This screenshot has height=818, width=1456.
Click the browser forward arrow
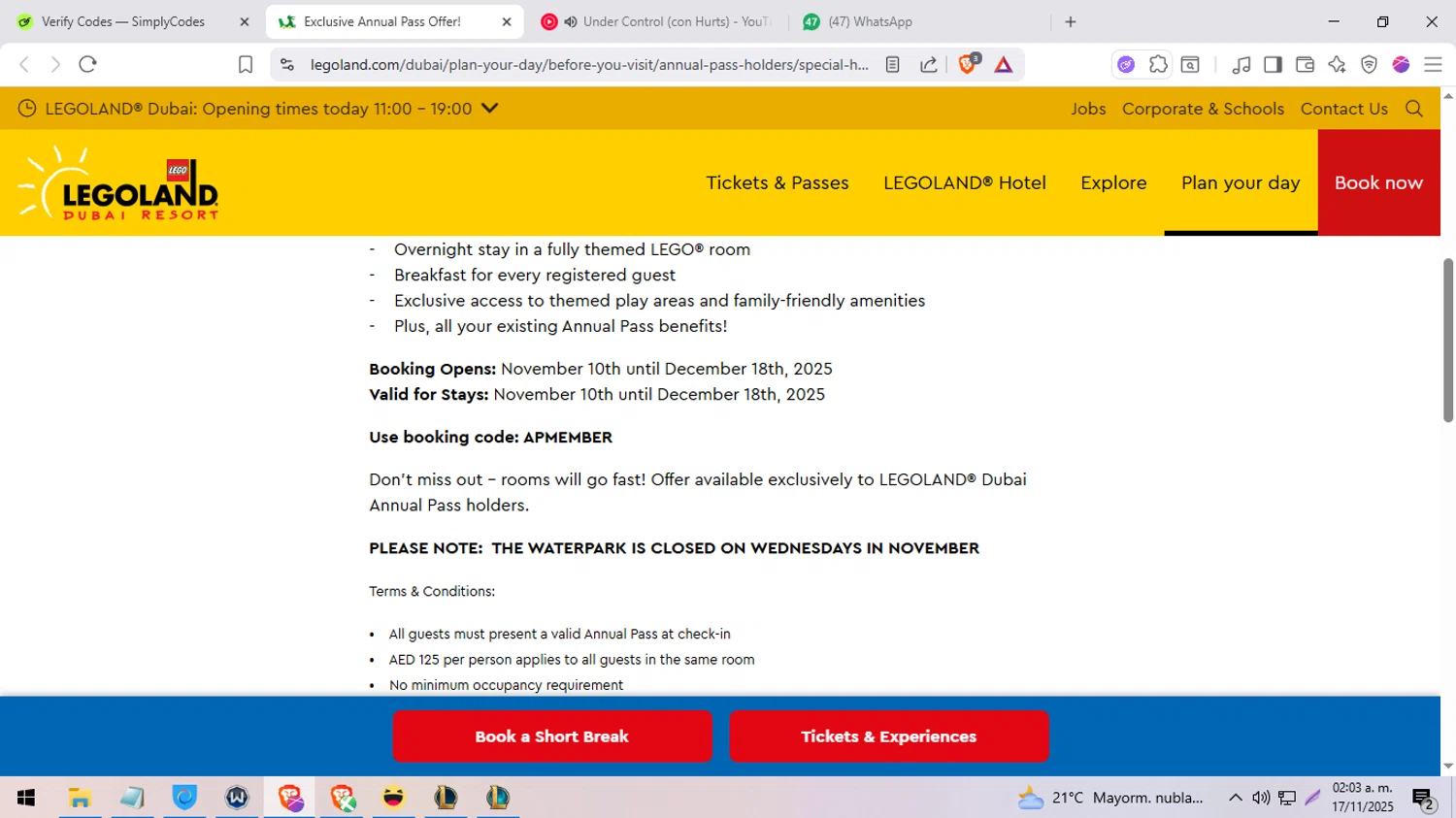[x=55, y=64]
